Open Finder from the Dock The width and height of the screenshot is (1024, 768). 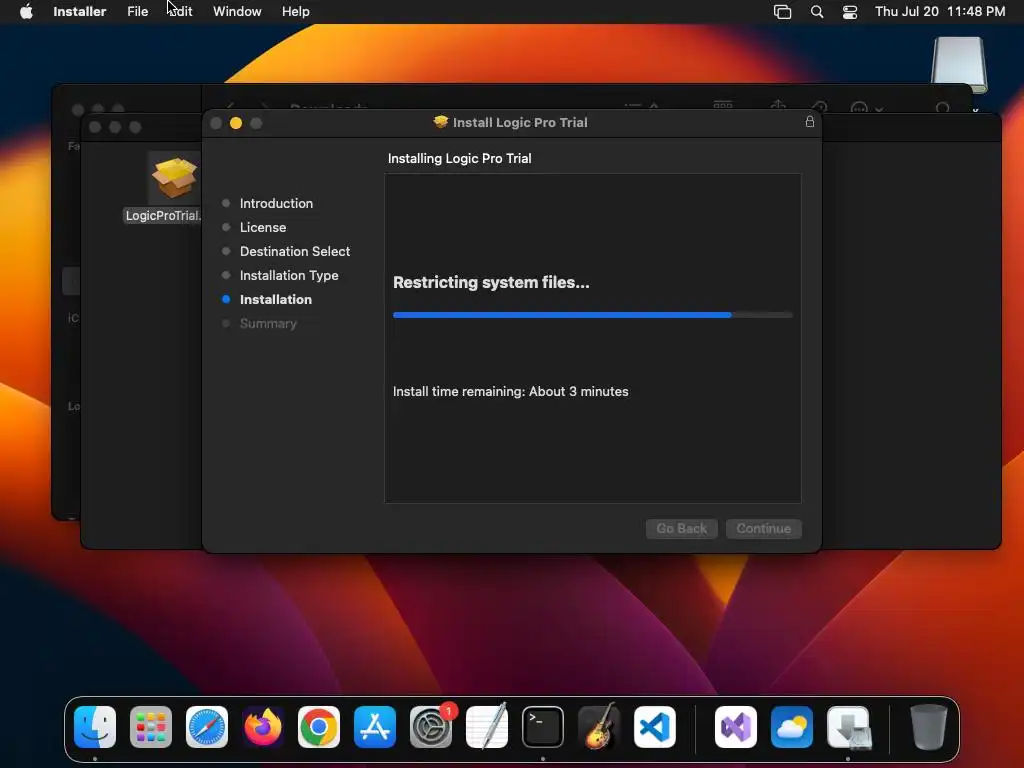[x=95, y=727]
